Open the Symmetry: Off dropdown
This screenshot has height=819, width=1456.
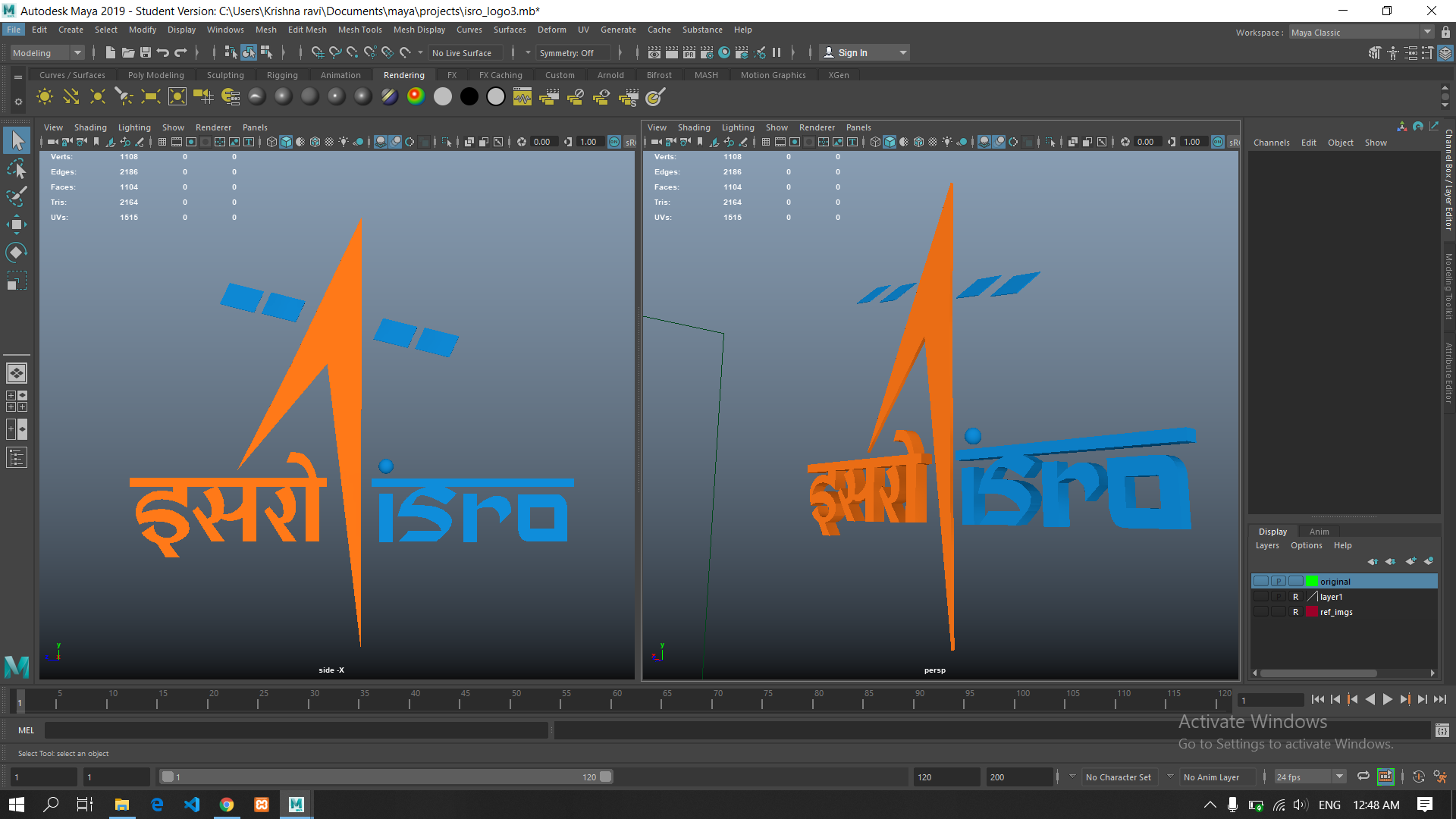(573, 52)
